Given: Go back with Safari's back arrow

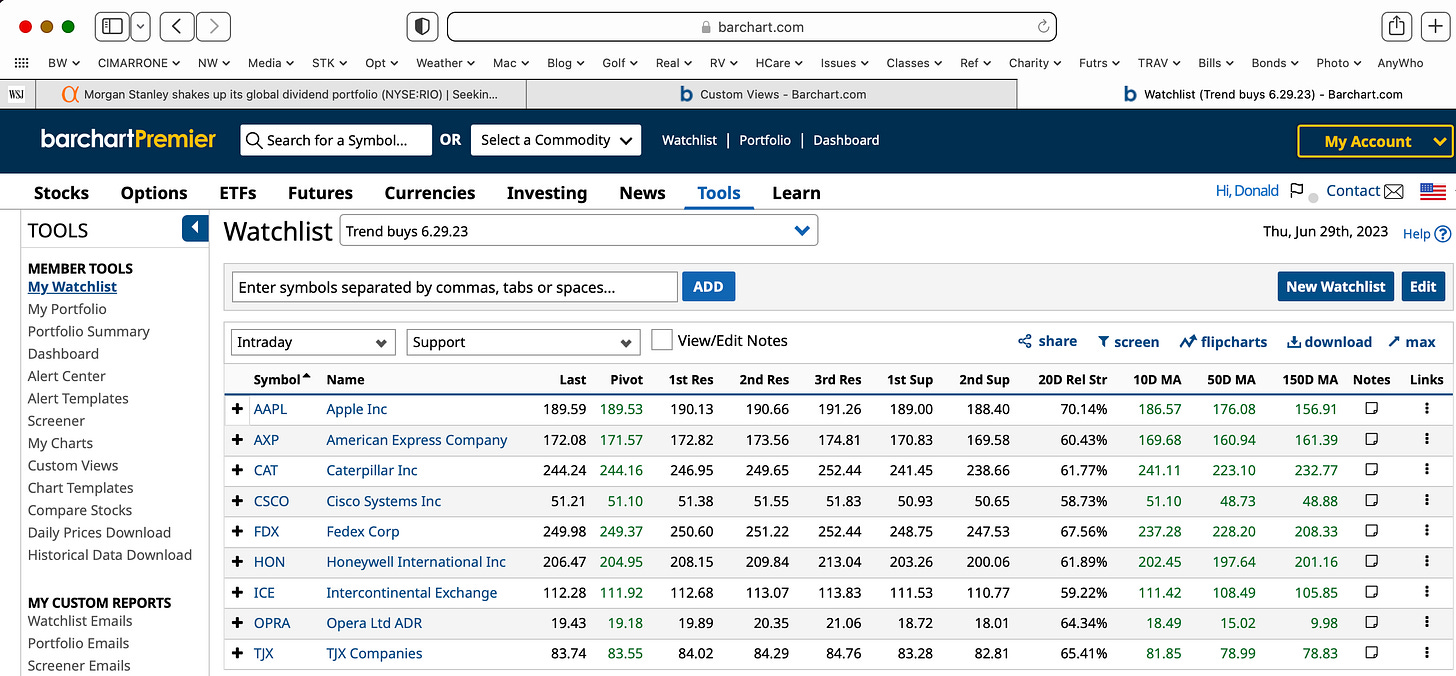Looking at the screenshot, I should pos(177,27).
